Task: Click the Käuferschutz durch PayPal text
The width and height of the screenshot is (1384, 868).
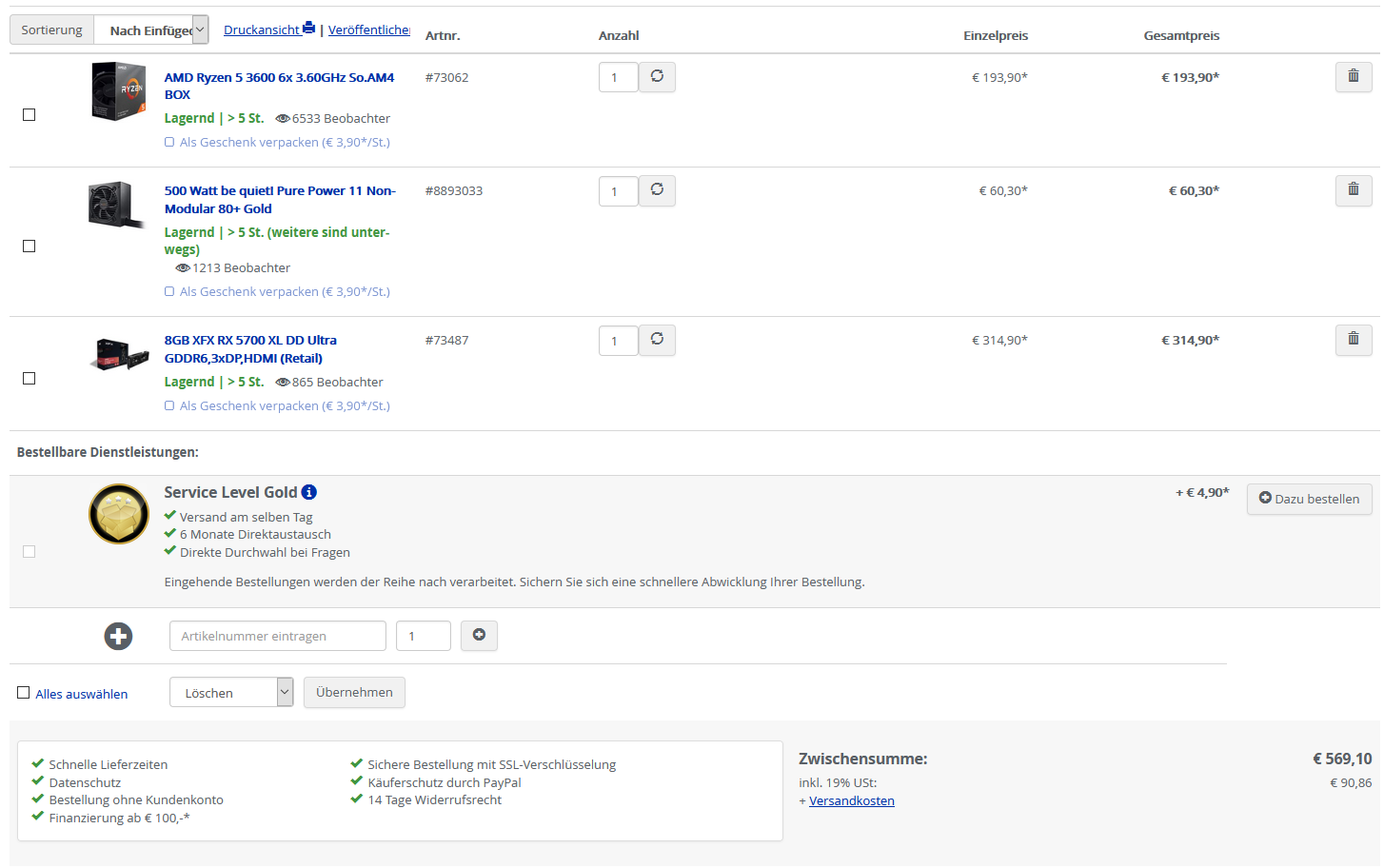Action: [445, 782]
